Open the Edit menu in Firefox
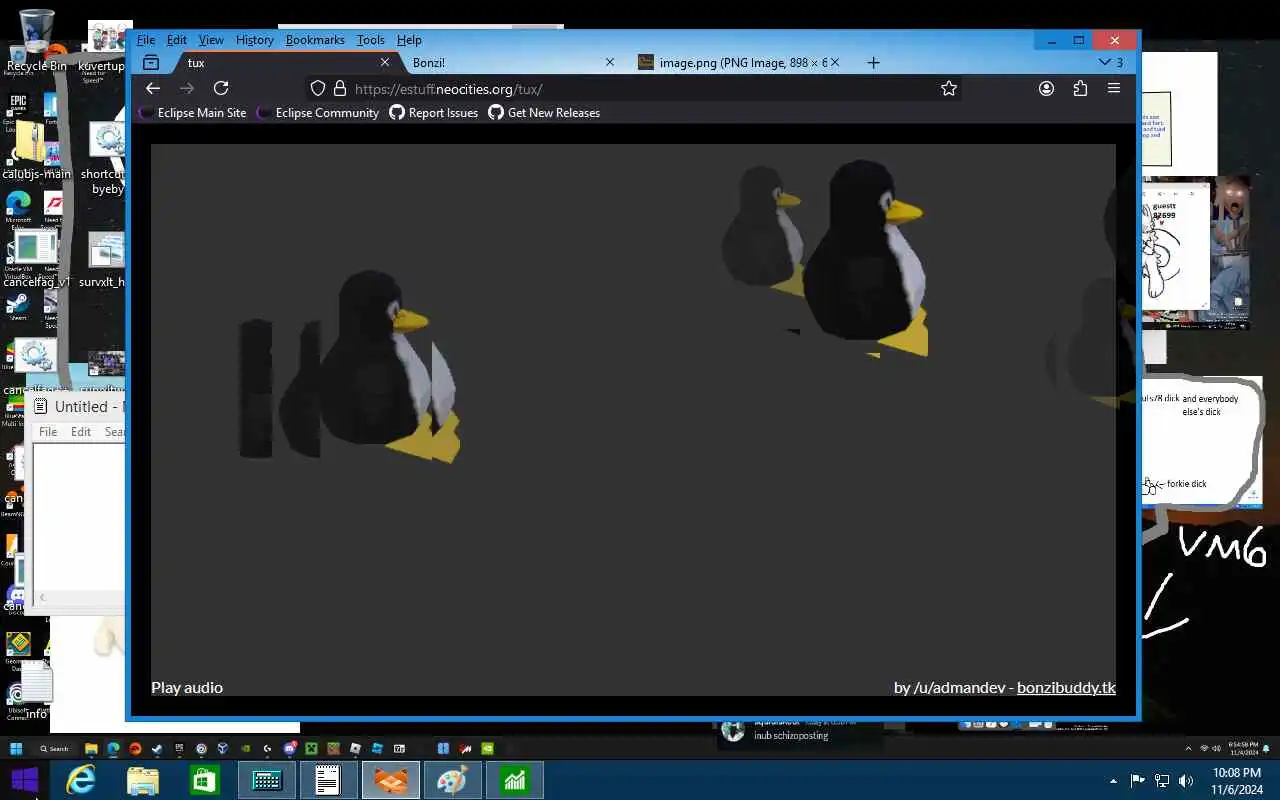 pos(177,40)
